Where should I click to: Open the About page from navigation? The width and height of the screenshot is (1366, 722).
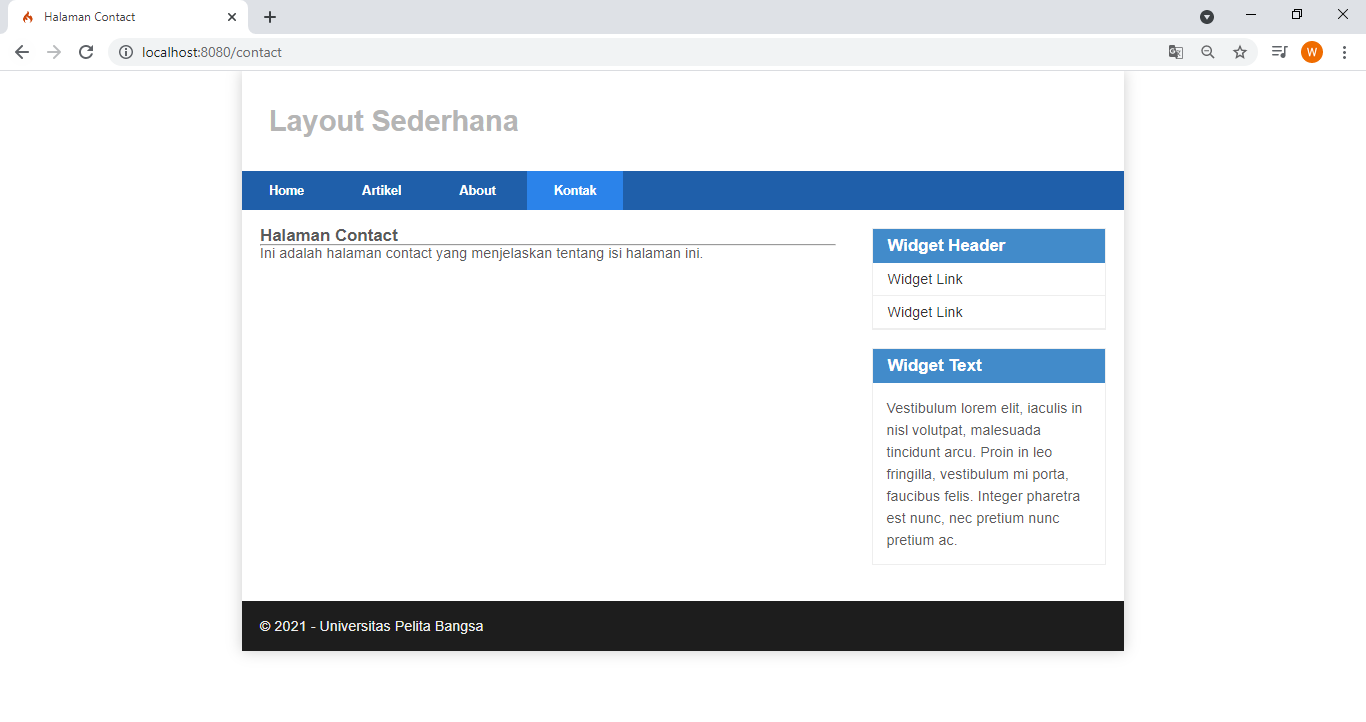coord(478,190)
